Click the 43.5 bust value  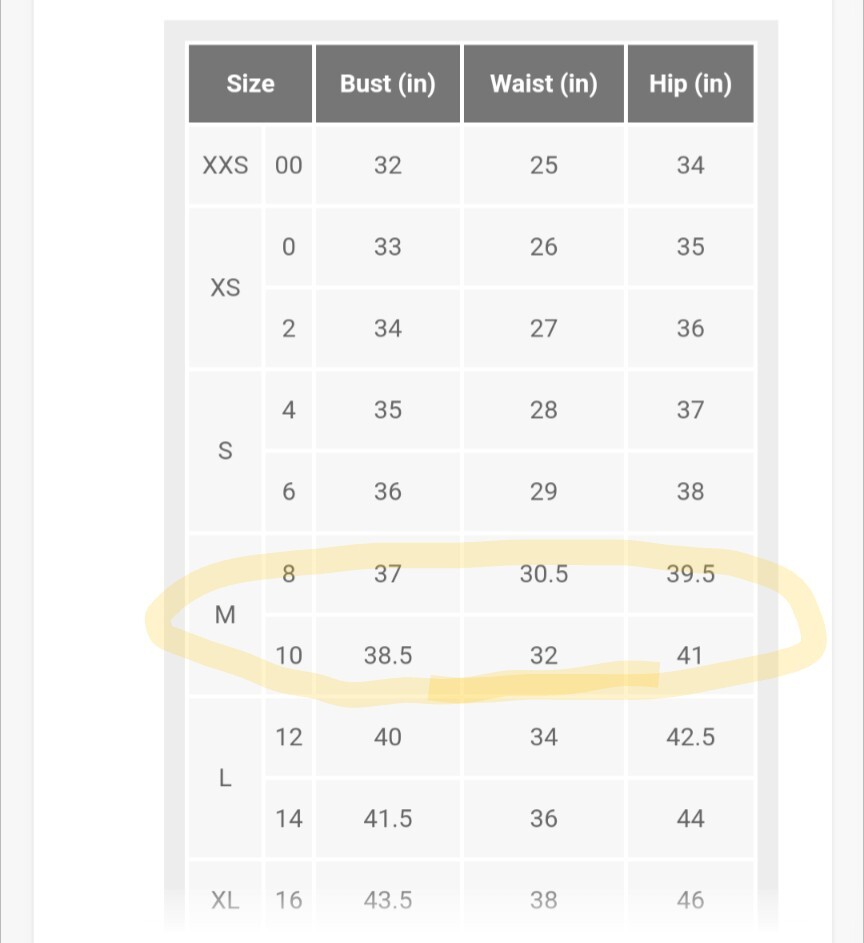coord(388,900)
